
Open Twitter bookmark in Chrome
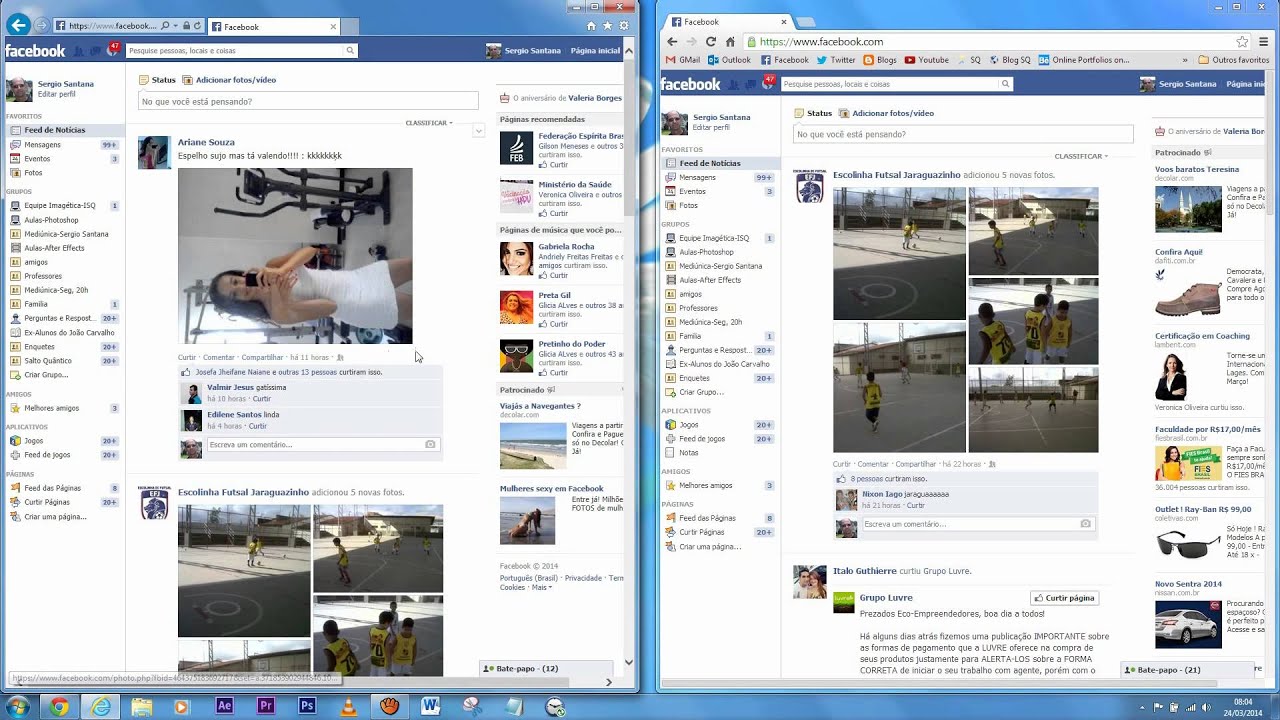pos(835,60)
